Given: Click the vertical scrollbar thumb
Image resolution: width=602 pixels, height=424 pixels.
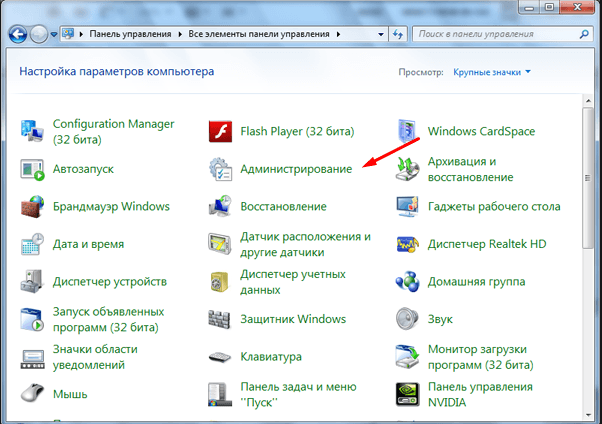Looking at the screenshot, I should 588,178.
